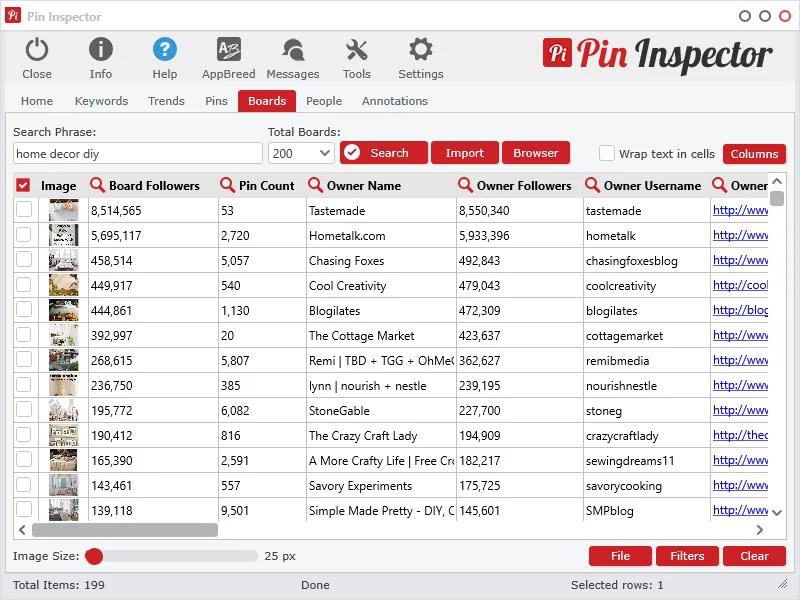Click inside the Search Phrase input field
The width and height of the screenshot is (800, 600).
pos(137,153)
